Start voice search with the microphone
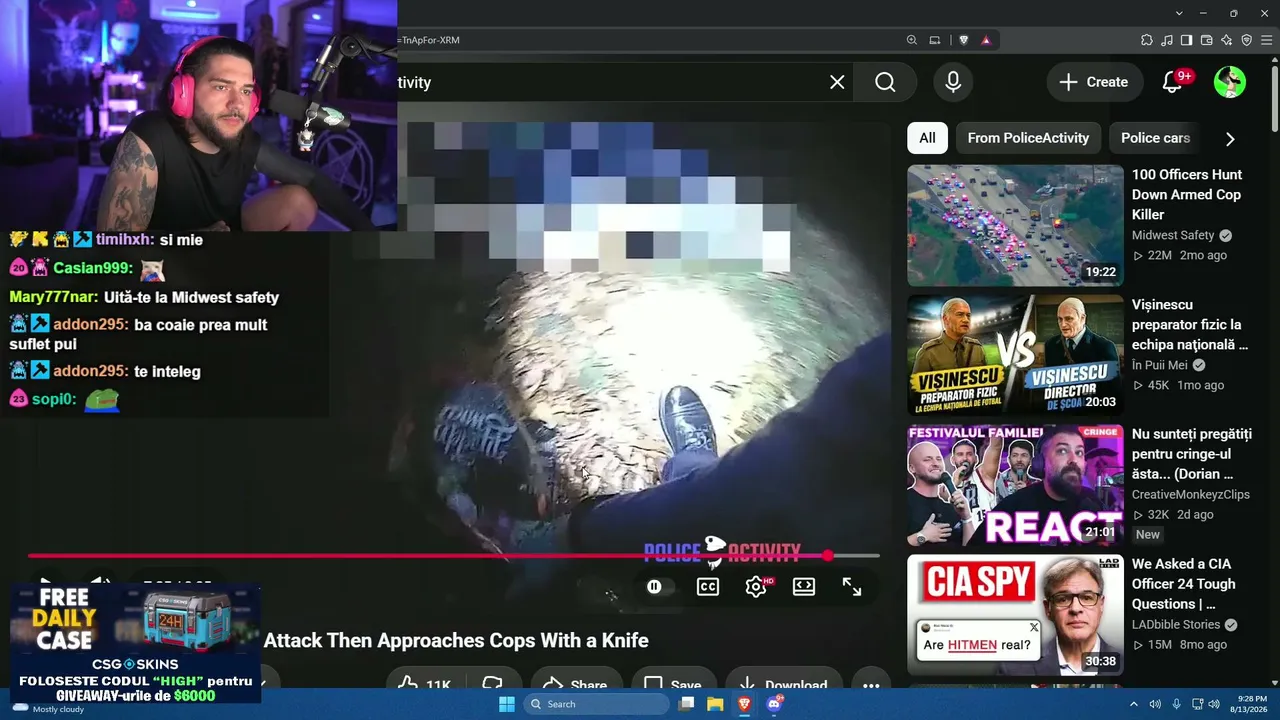Viewport: 1280px width, 720px height. [x=953, y=82]
